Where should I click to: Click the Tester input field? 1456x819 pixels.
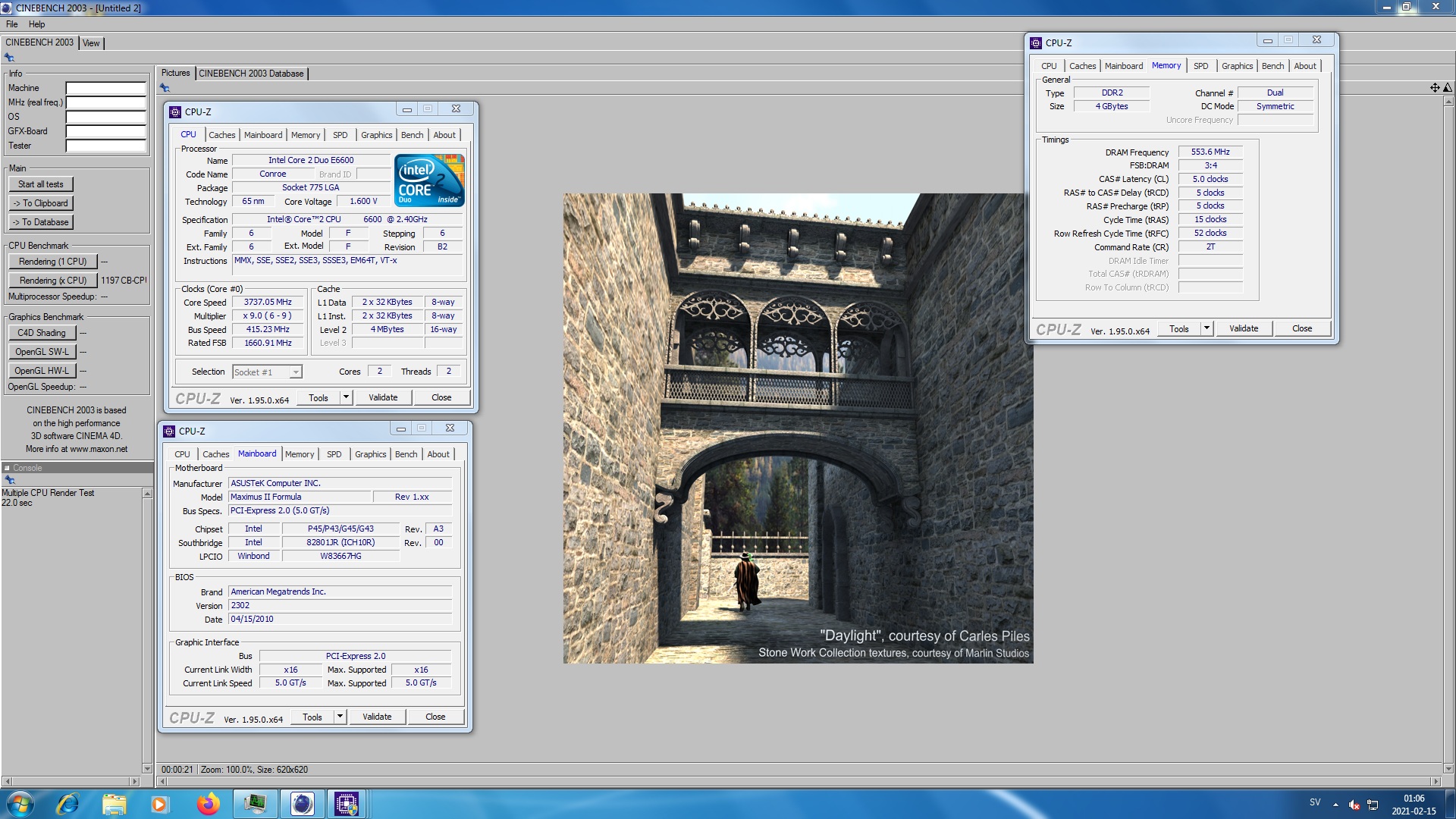105,146
